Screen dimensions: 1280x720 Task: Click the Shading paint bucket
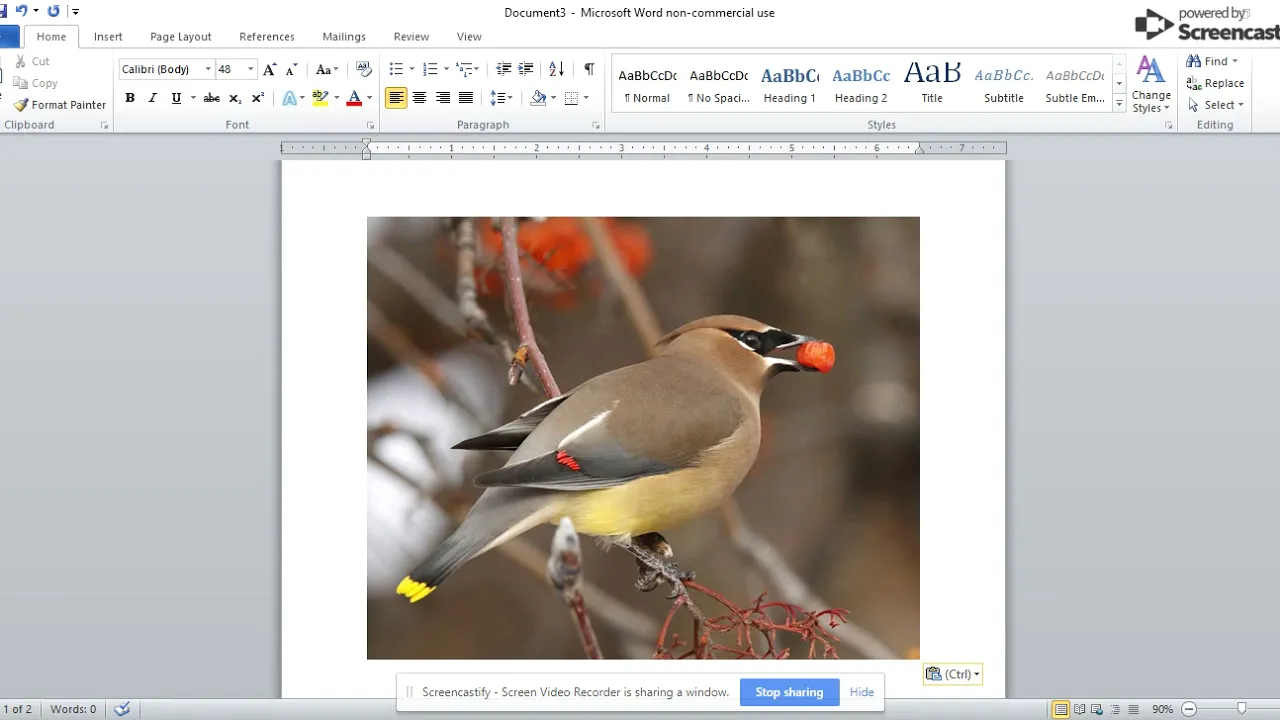coord(539,98)
